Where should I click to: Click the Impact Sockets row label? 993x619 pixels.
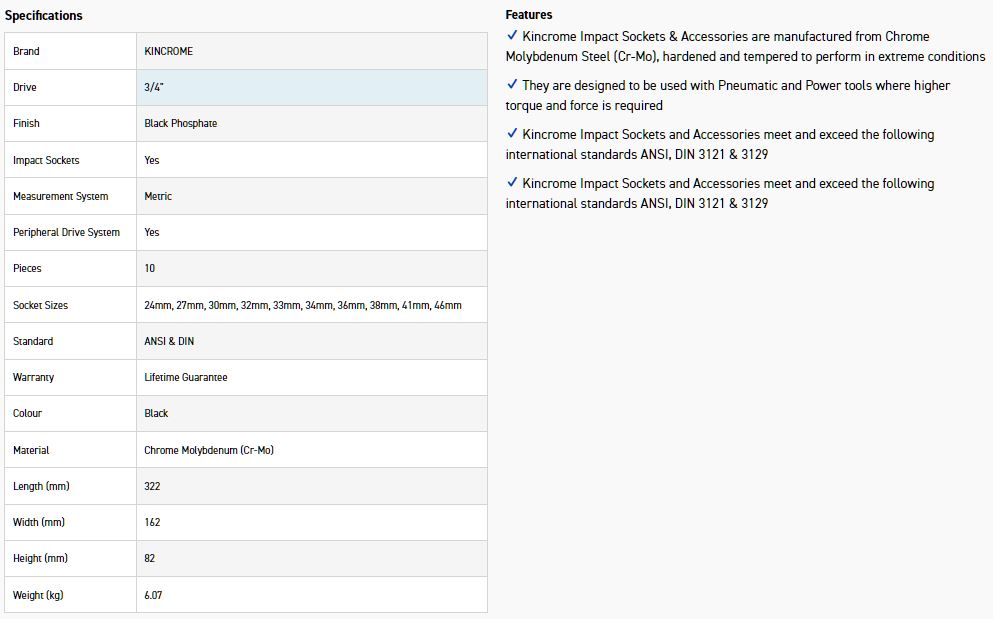46,160
